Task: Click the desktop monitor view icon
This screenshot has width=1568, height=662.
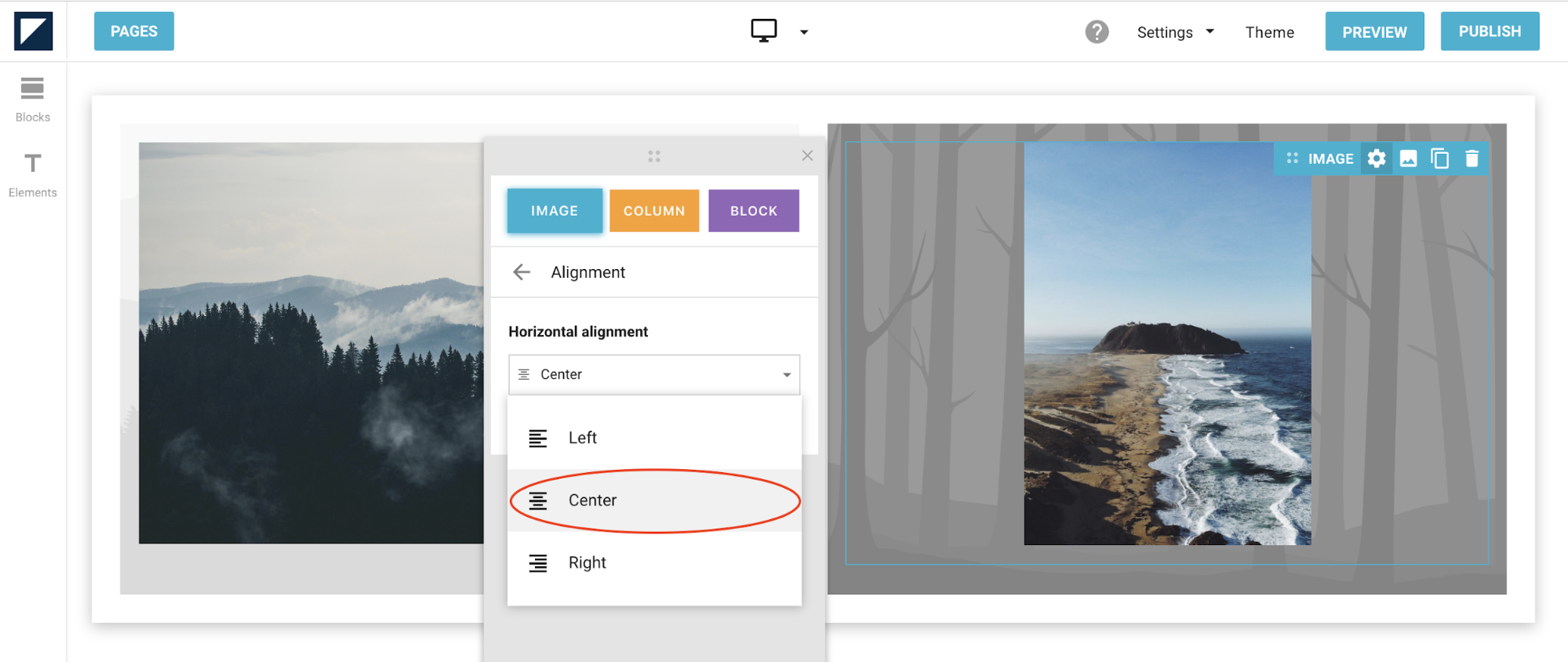Action: click(763, 31)
